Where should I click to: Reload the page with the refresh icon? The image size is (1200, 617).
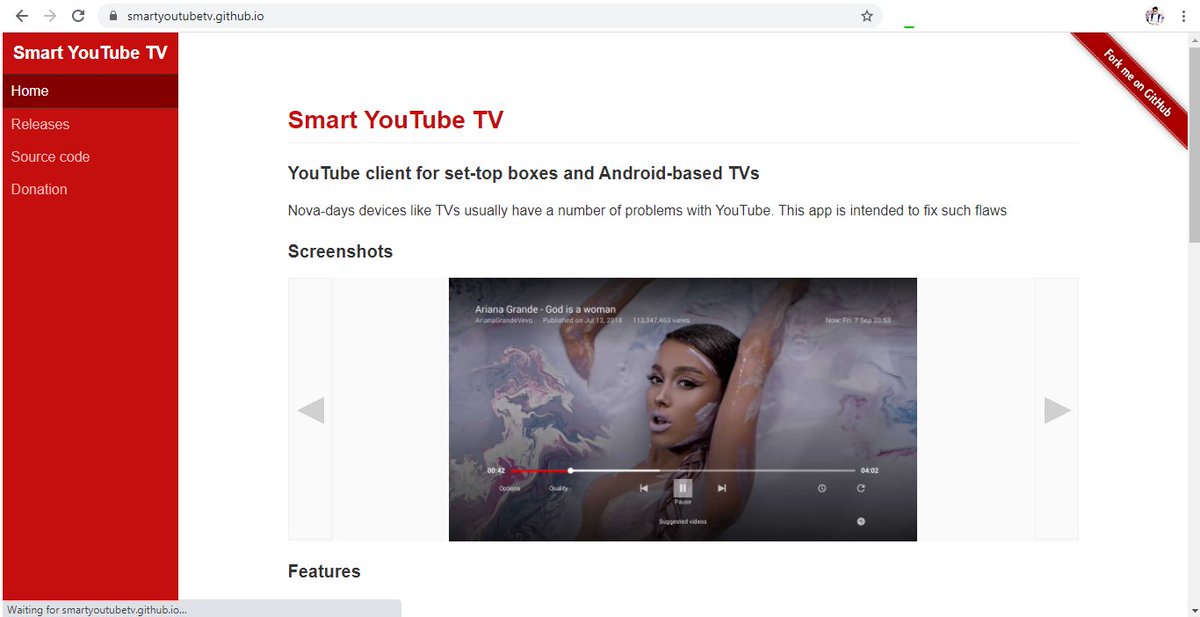78,16
